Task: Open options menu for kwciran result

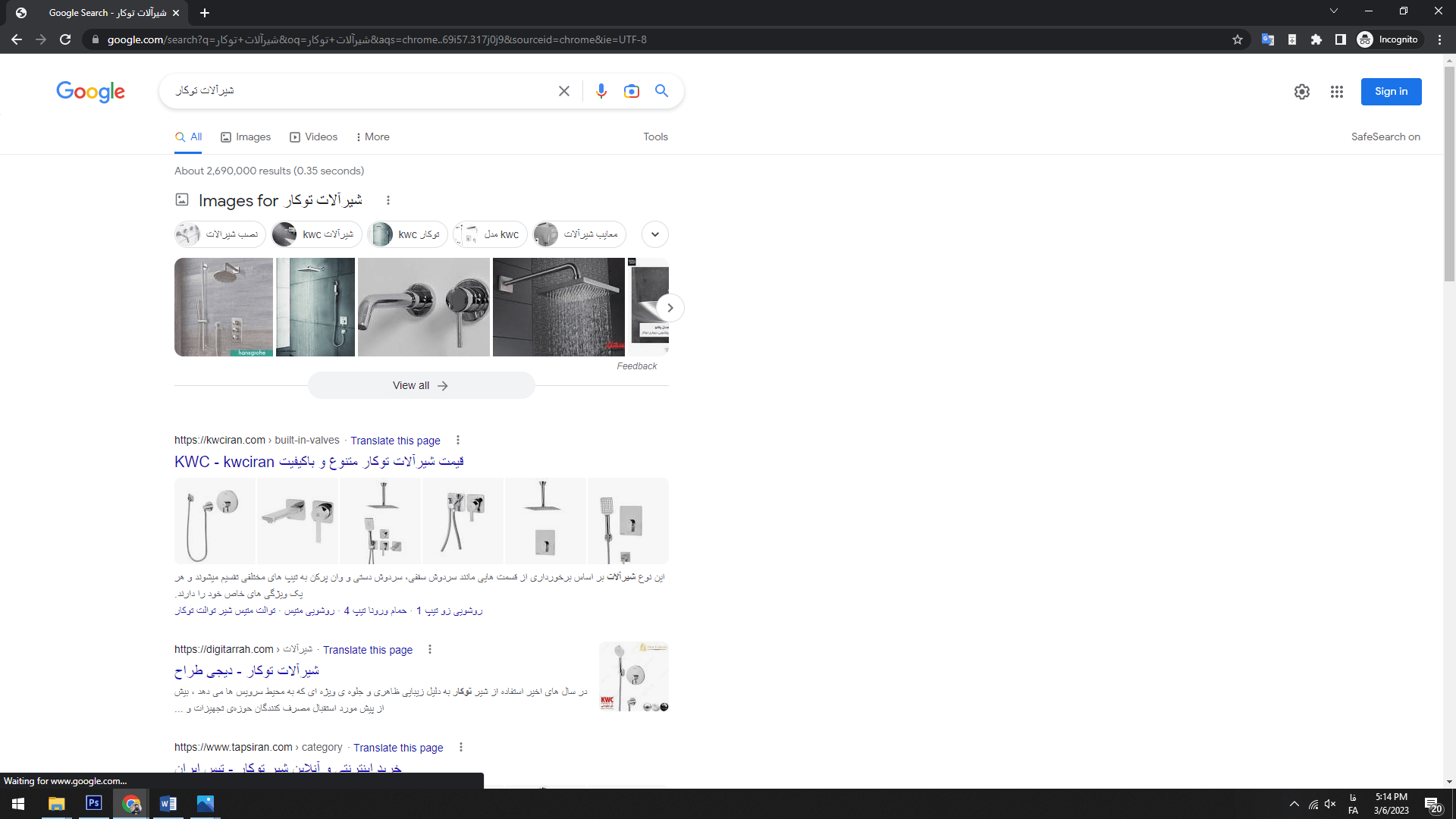Action: pyautogui.click(x=458, y=441)
